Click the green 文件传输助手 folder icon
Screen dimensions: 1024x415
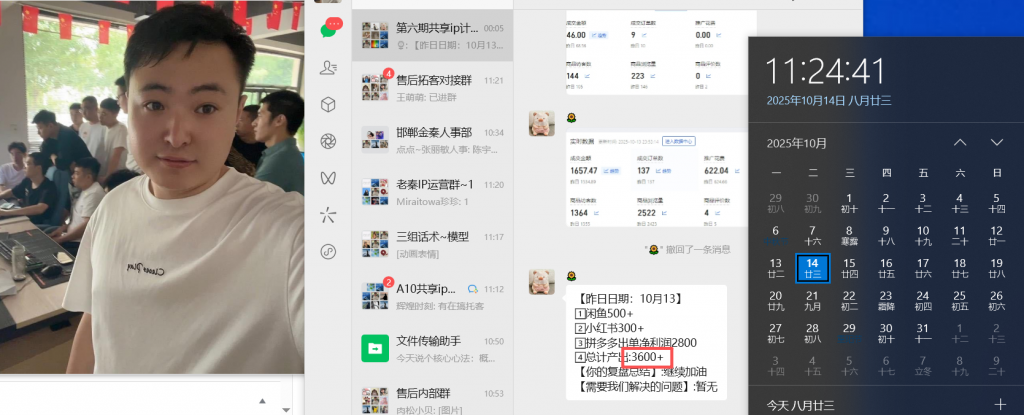[375, 348]
